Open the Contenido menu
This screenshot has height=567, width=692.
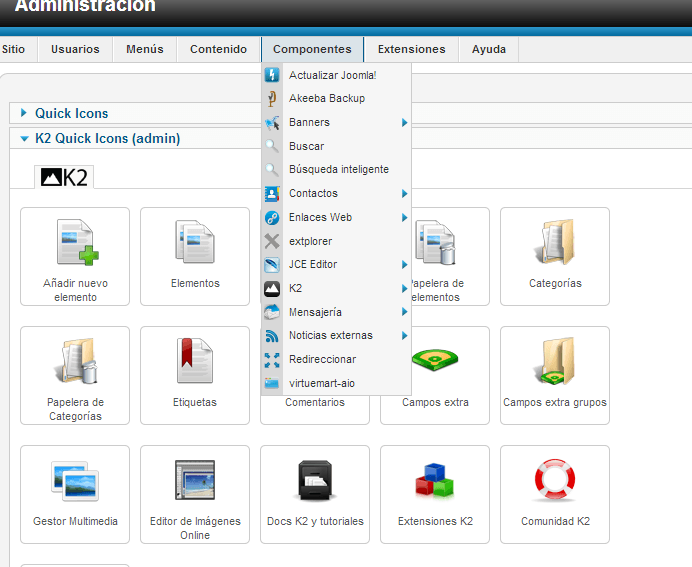pyautogui.click(x=218, y=49)
